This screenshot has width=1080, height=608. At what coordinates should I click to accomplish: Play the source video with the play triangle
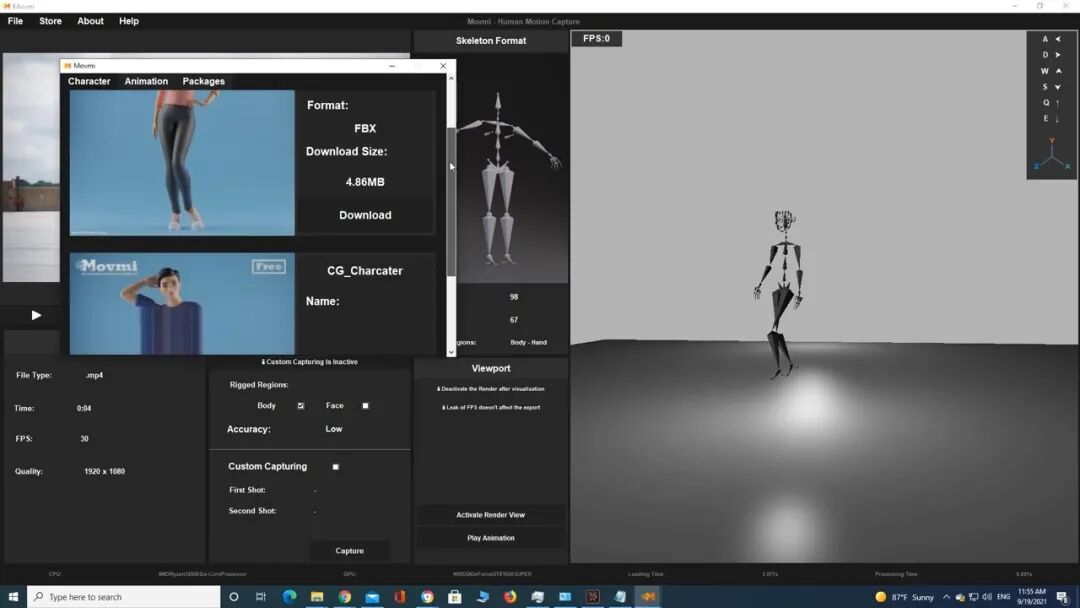(x=36, y=315)
